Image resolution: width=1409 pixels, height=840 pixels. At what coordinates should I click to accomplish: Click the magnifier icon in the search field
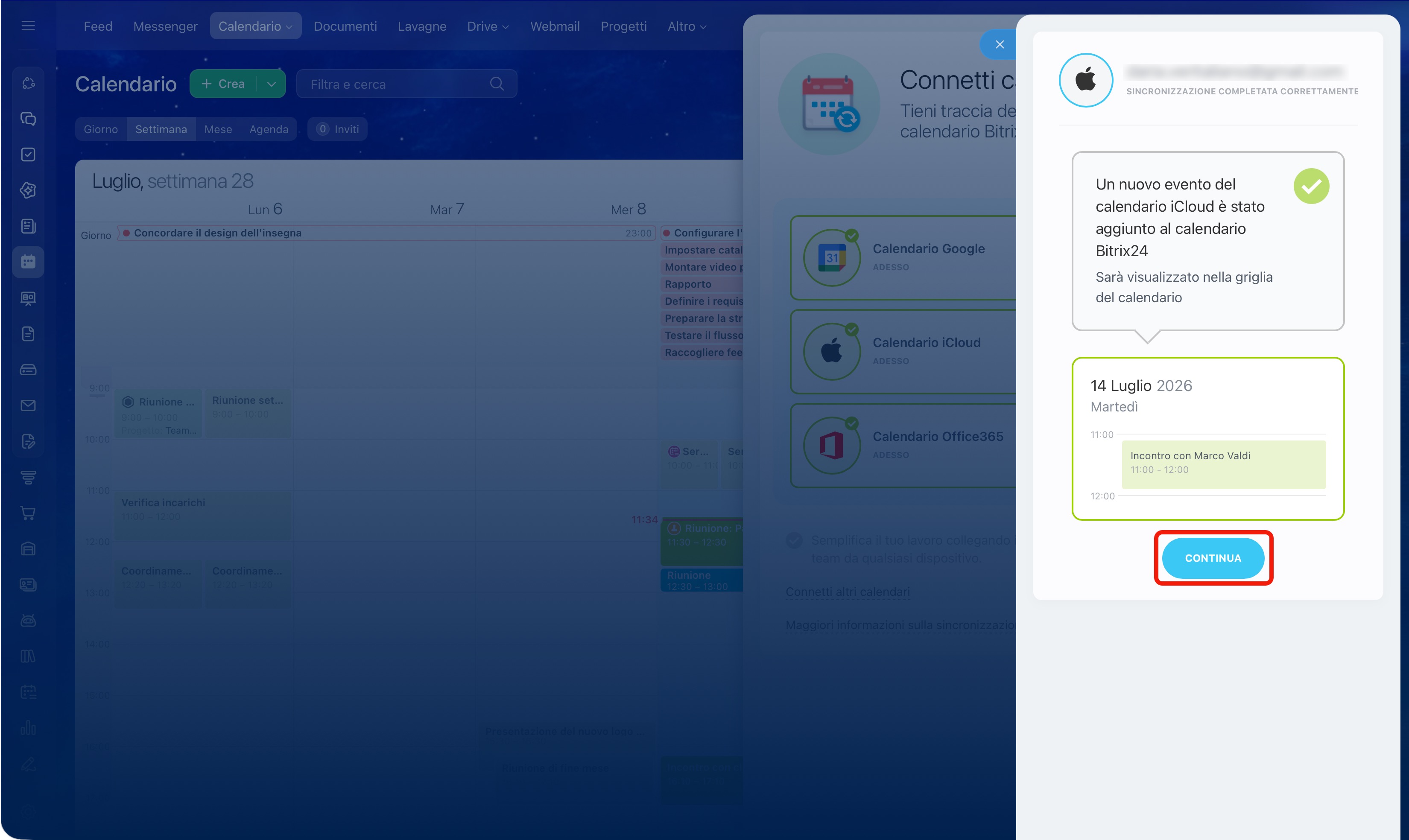[x=497, y=84]
